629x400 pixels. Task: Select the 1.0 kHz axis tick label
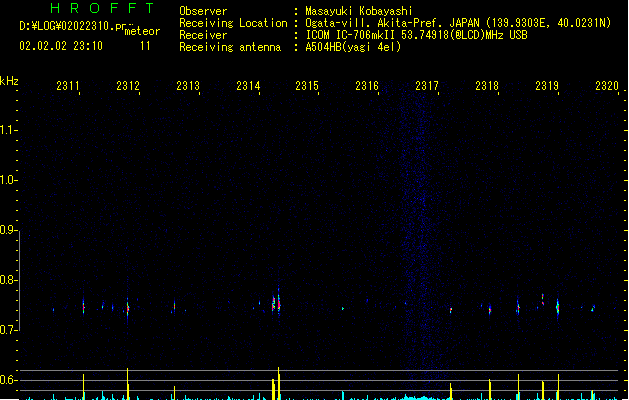8,180
